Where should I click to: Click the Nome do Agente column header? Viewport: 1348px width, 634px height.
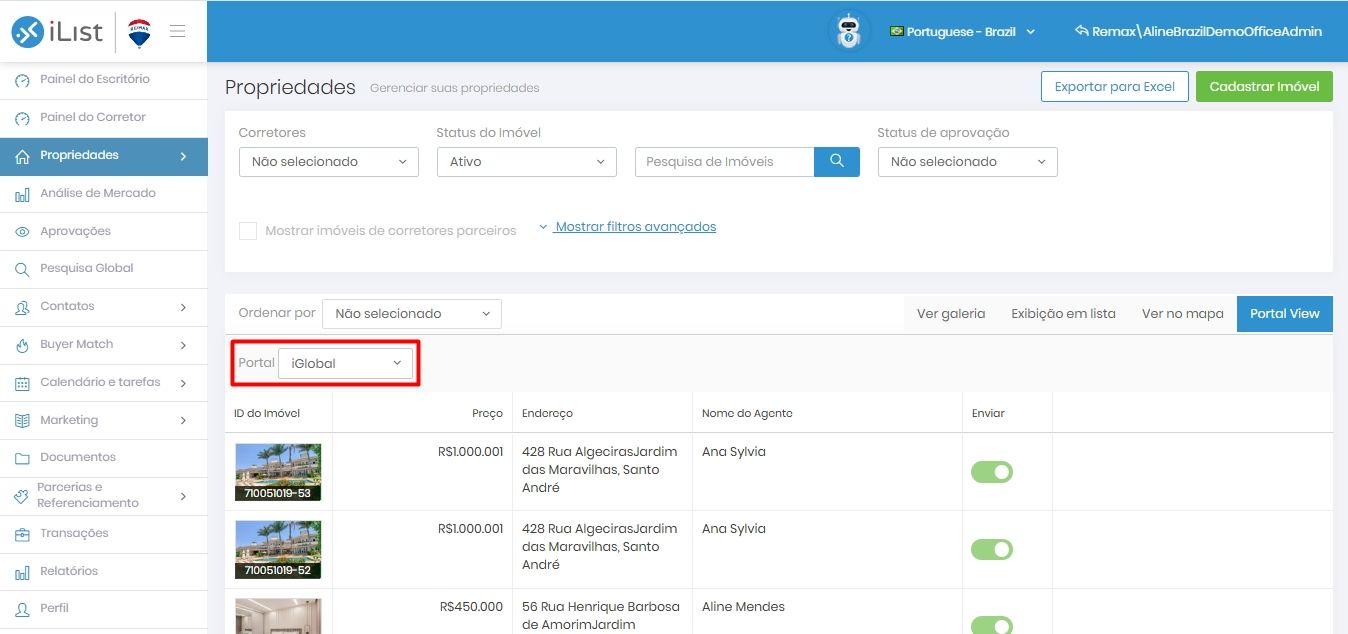pyautogui.click(x=747, y=414)
